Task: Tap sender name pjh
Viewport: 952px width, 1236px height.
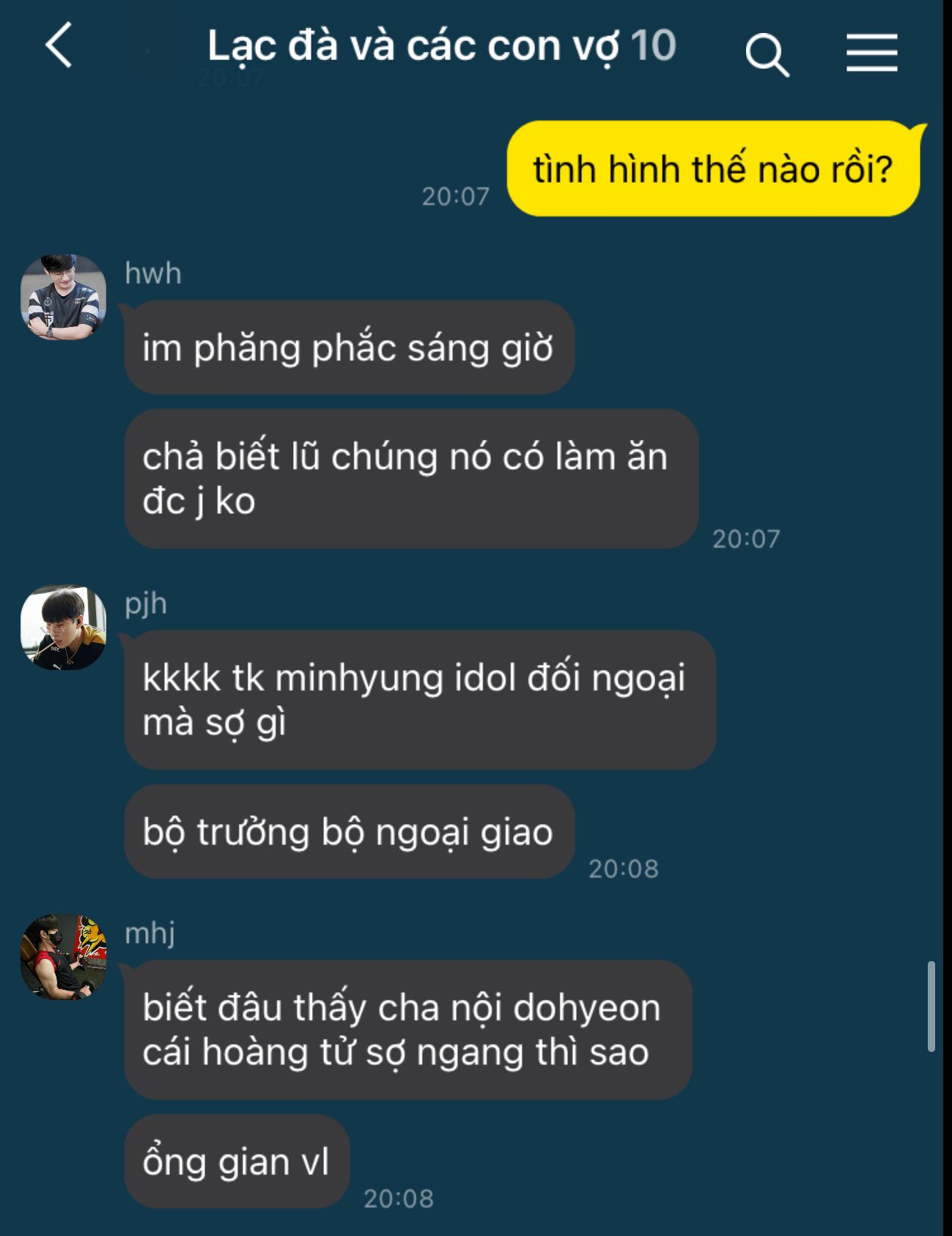Action: point(146,605)
